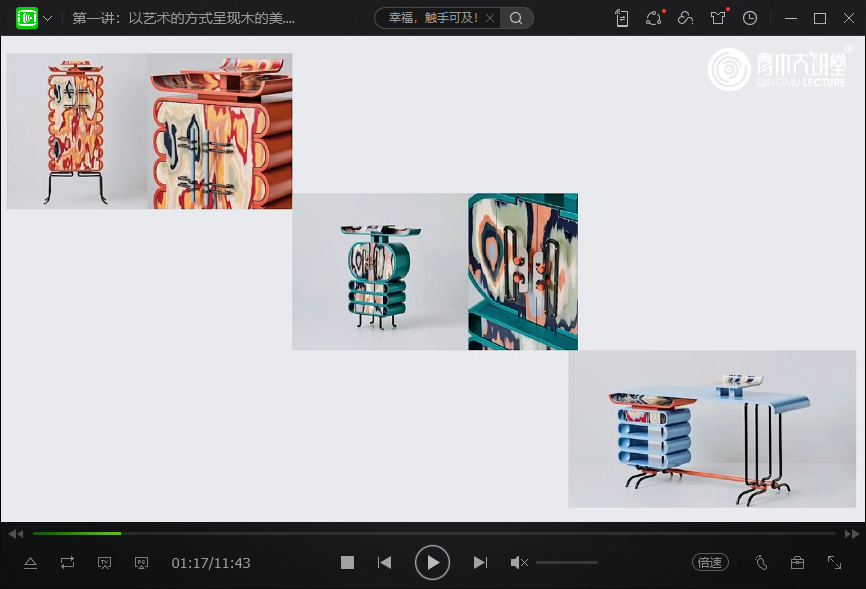Toggle the loop playback icon
866x589 pixels.
click(67, 563)
